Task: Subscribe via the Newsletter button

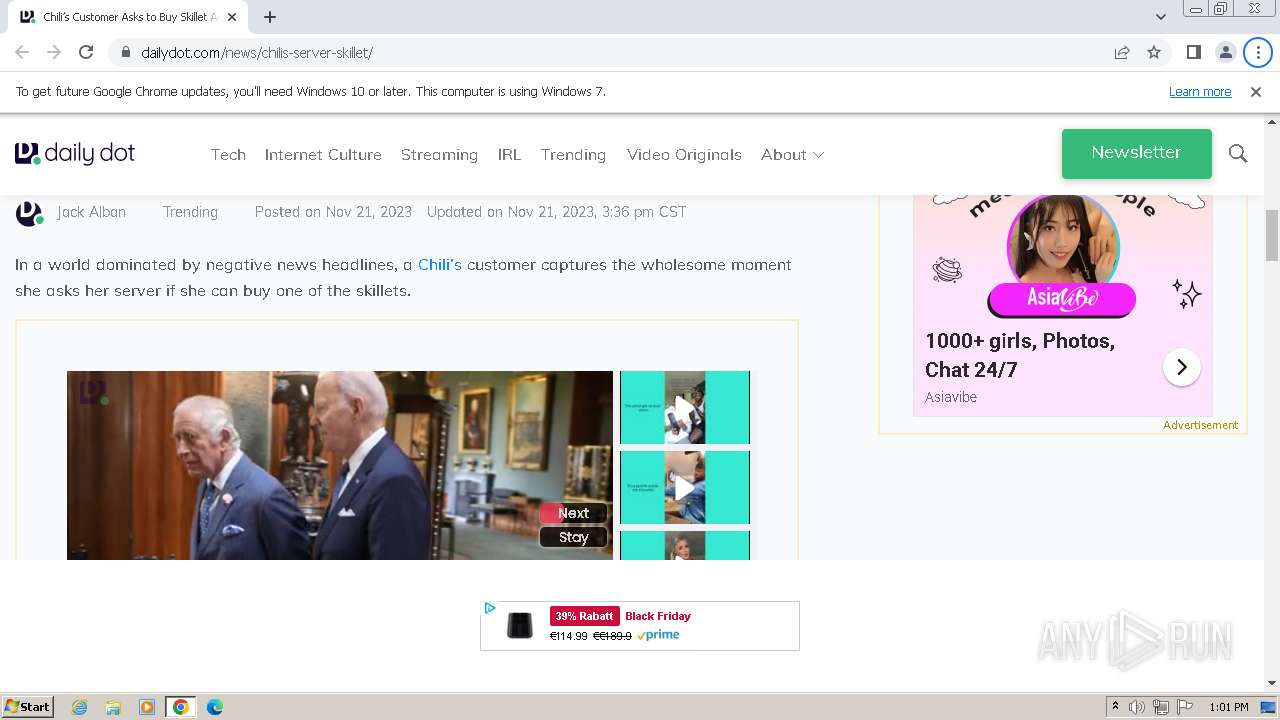Action: (1136, 153)
